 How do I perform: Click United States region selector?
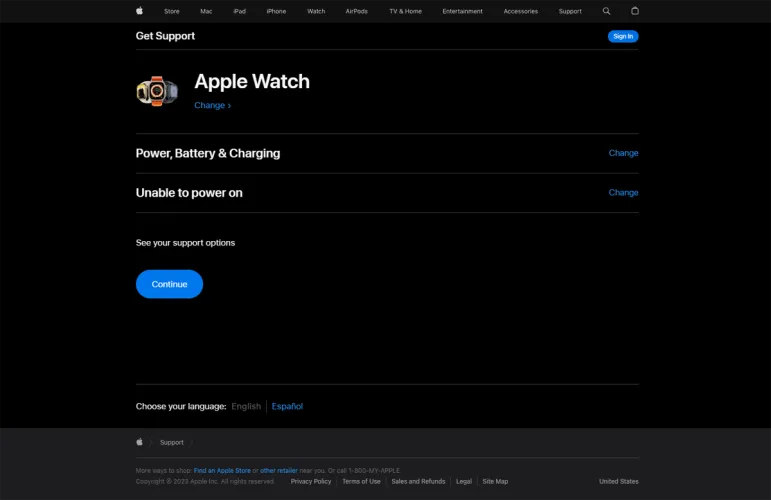coord(618,481)
